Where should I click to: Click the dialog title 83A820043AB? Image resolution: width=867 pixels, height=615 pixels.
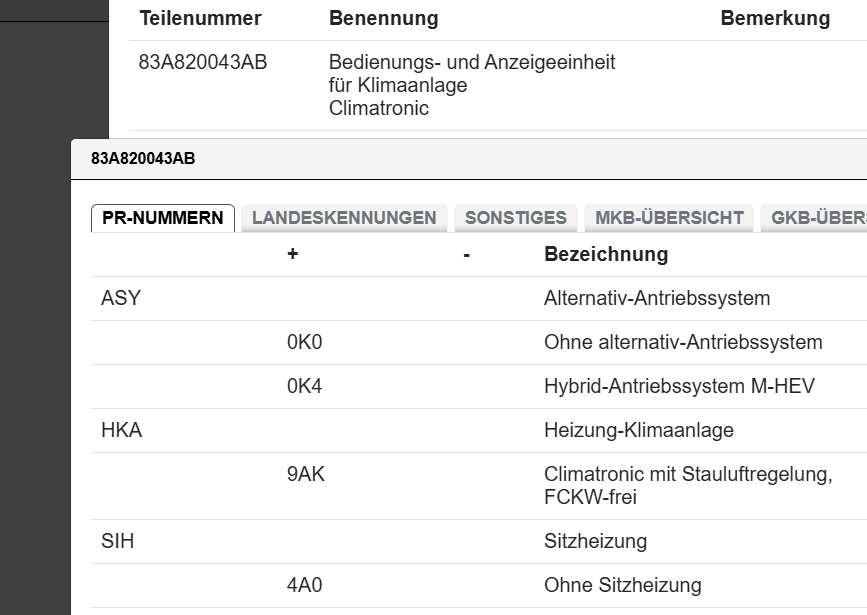143,159
